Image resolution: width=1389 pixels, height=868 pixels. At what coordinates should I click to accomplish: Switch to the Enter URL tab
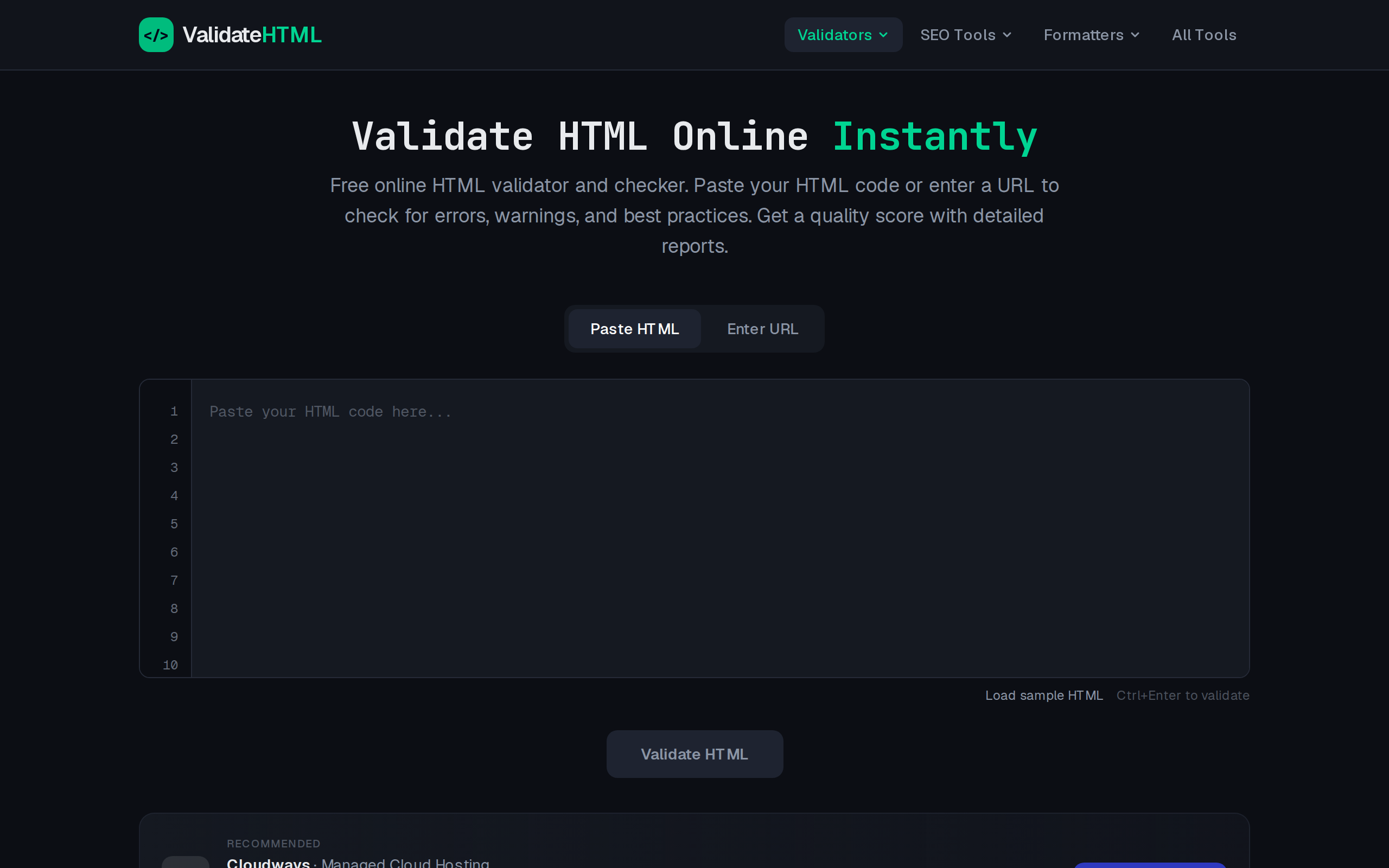click(762, 329)
